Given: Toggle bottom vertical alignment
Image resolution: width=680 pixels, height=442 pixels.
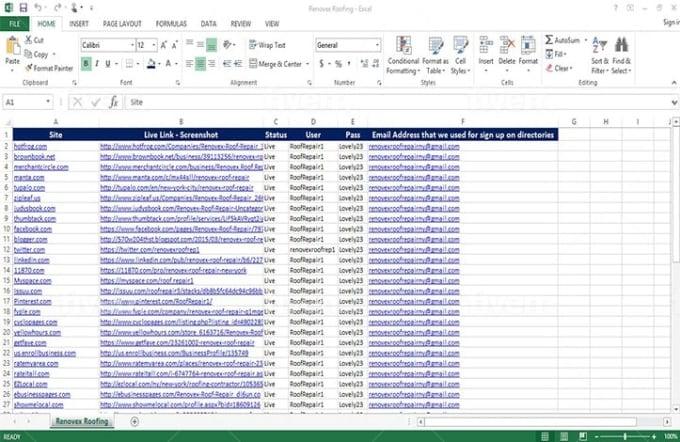Looking at the screenshot, I should point(212,45).
